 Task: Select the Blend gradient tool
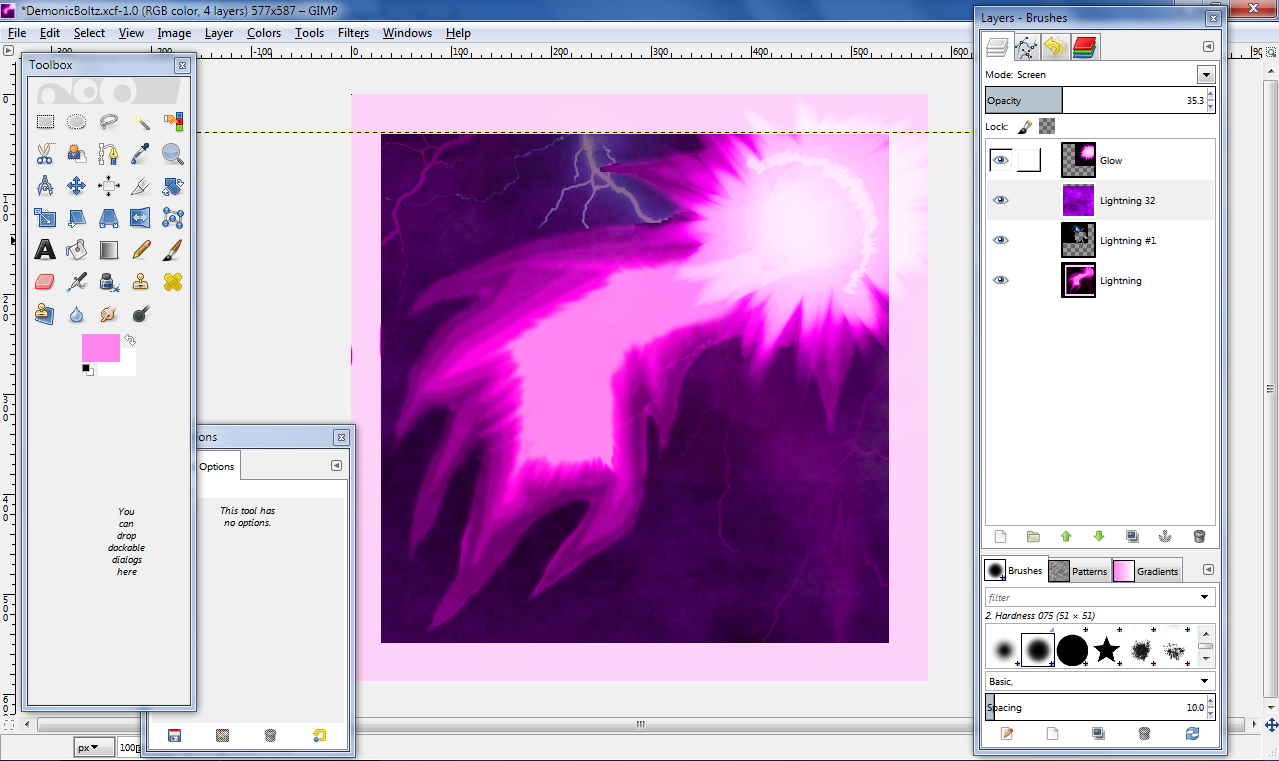click(108, 250)
